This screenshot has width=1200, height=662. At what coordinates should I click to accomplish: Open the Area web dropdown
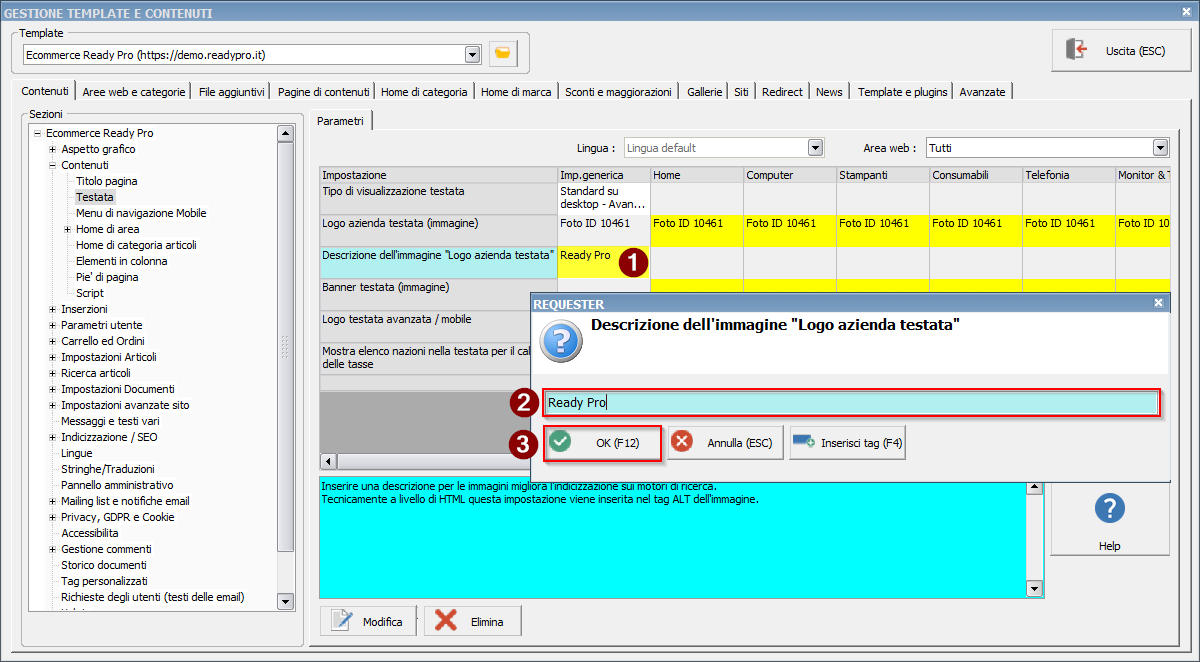point(1160,148)
